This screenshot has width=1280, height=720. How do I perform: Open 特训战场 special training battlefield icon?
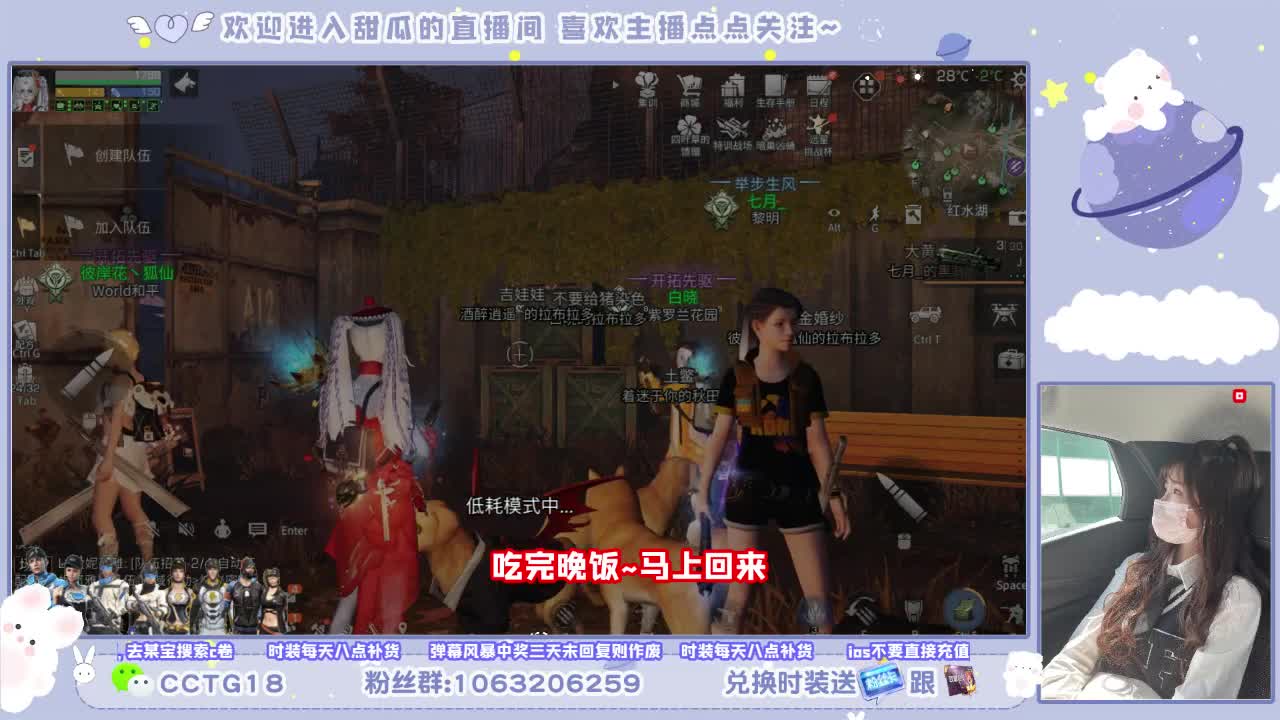pyautogui.click(x=732, y=134)
